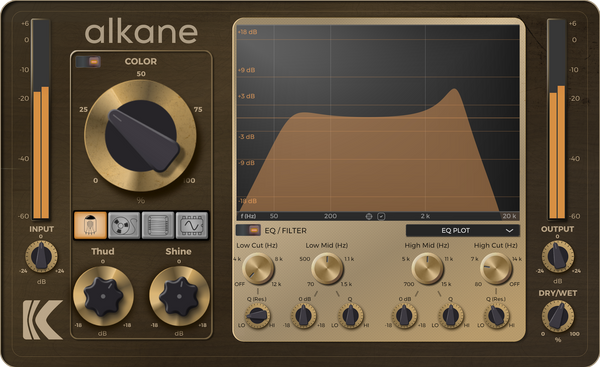Click the output level meter

tap(557, 119)
